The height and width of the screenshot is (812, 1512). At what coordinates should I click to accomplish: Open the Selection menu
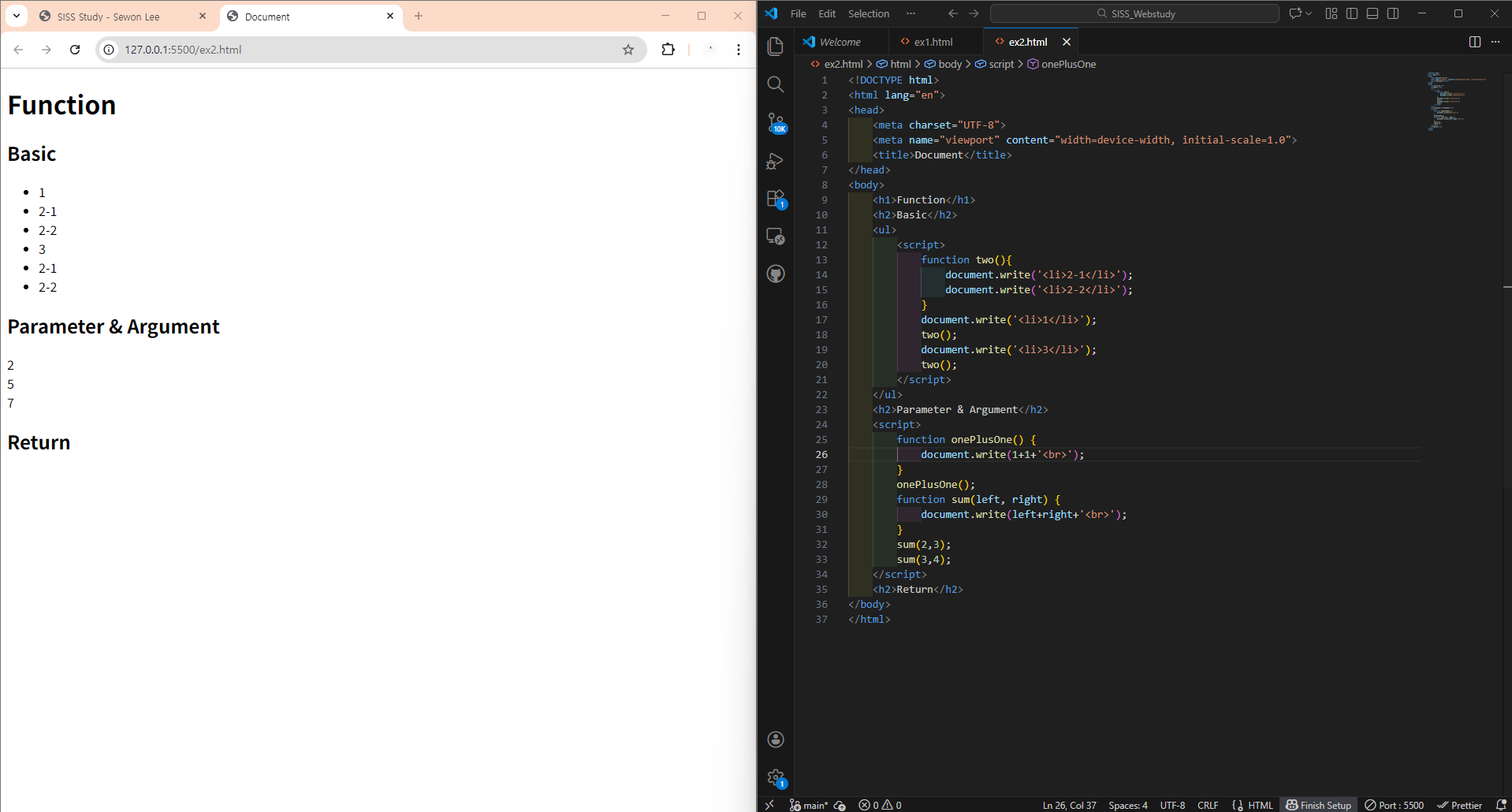[x=868, y=13]
